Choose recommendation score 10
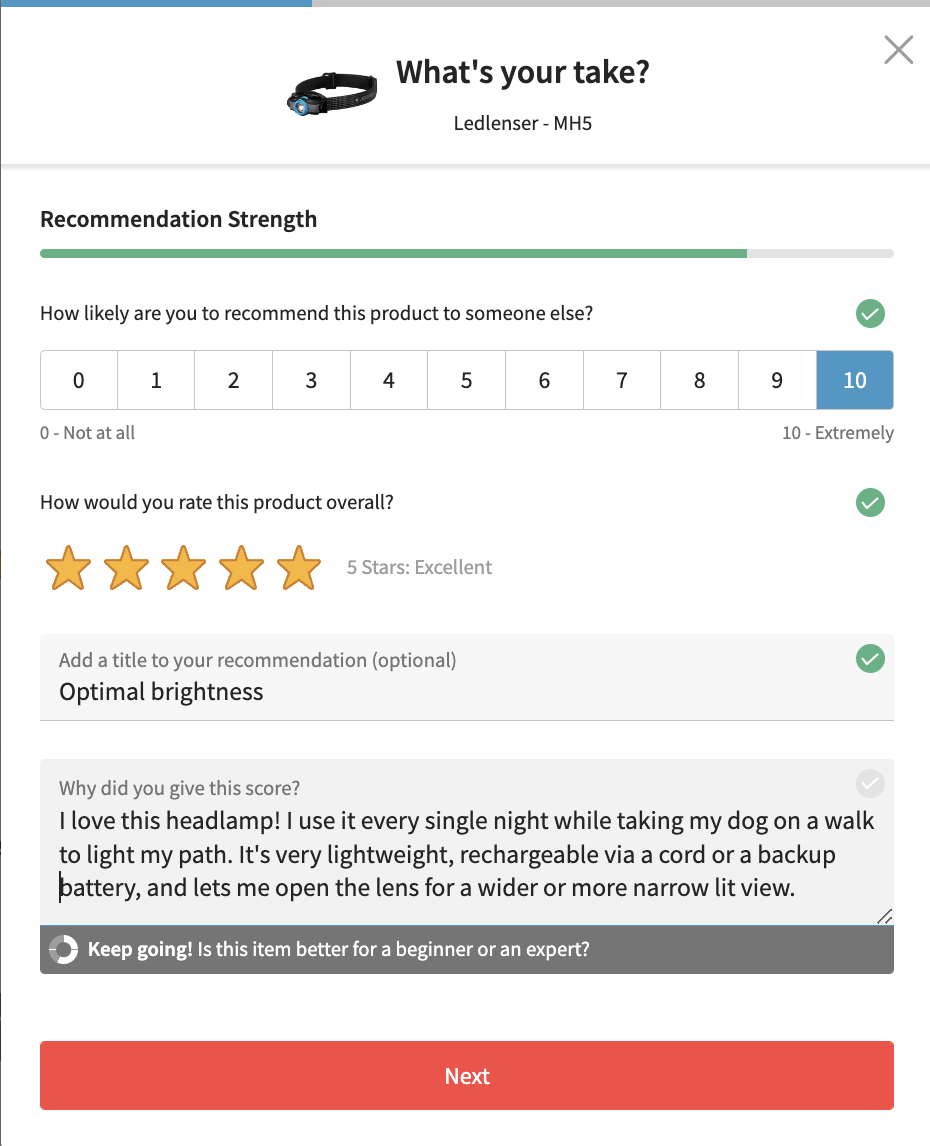930x1146 pixels. coord(855,380)
